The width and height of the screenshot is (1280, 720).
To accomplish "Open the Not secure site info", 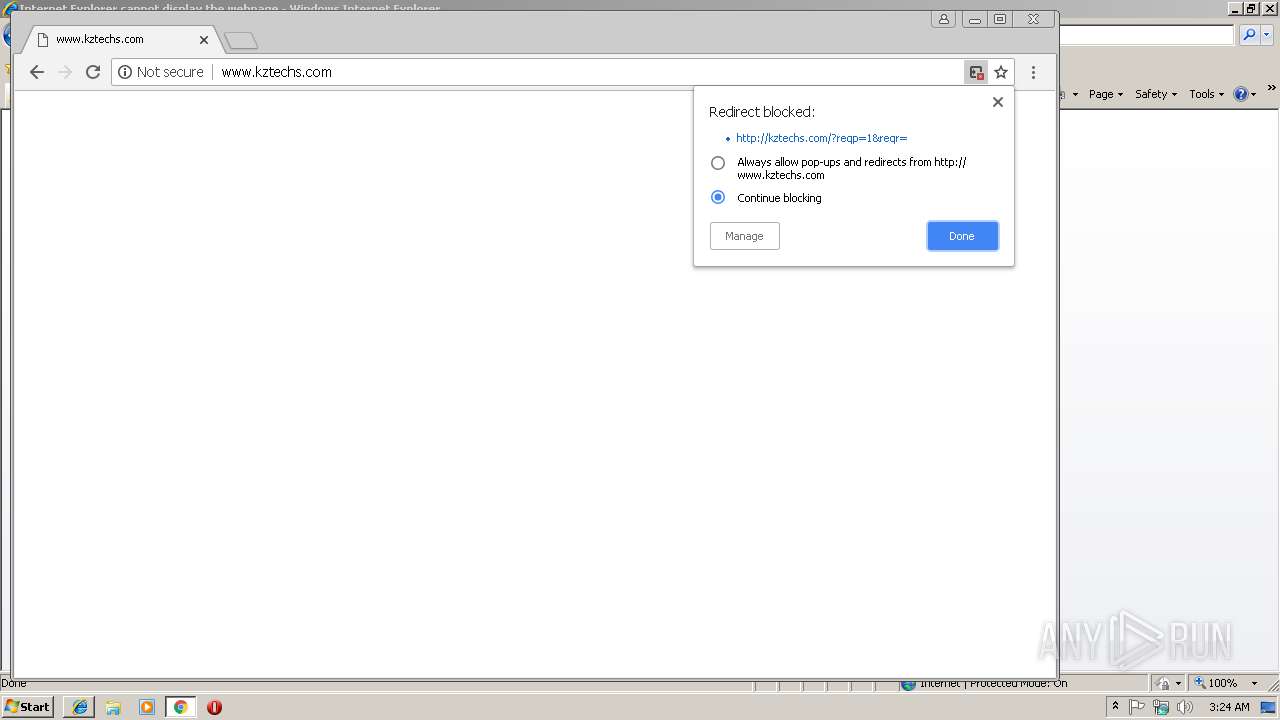I will point(161,72).
